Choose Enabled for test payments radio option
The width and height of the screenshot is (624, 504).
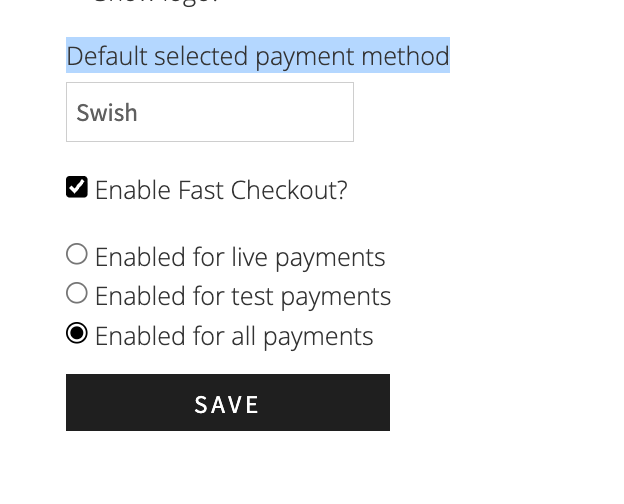[77, 293]
